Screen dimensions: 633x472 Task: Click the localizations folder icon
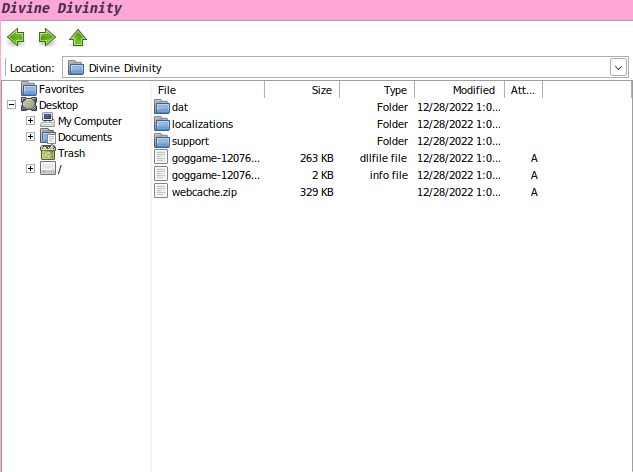click(x=162, y=124)
